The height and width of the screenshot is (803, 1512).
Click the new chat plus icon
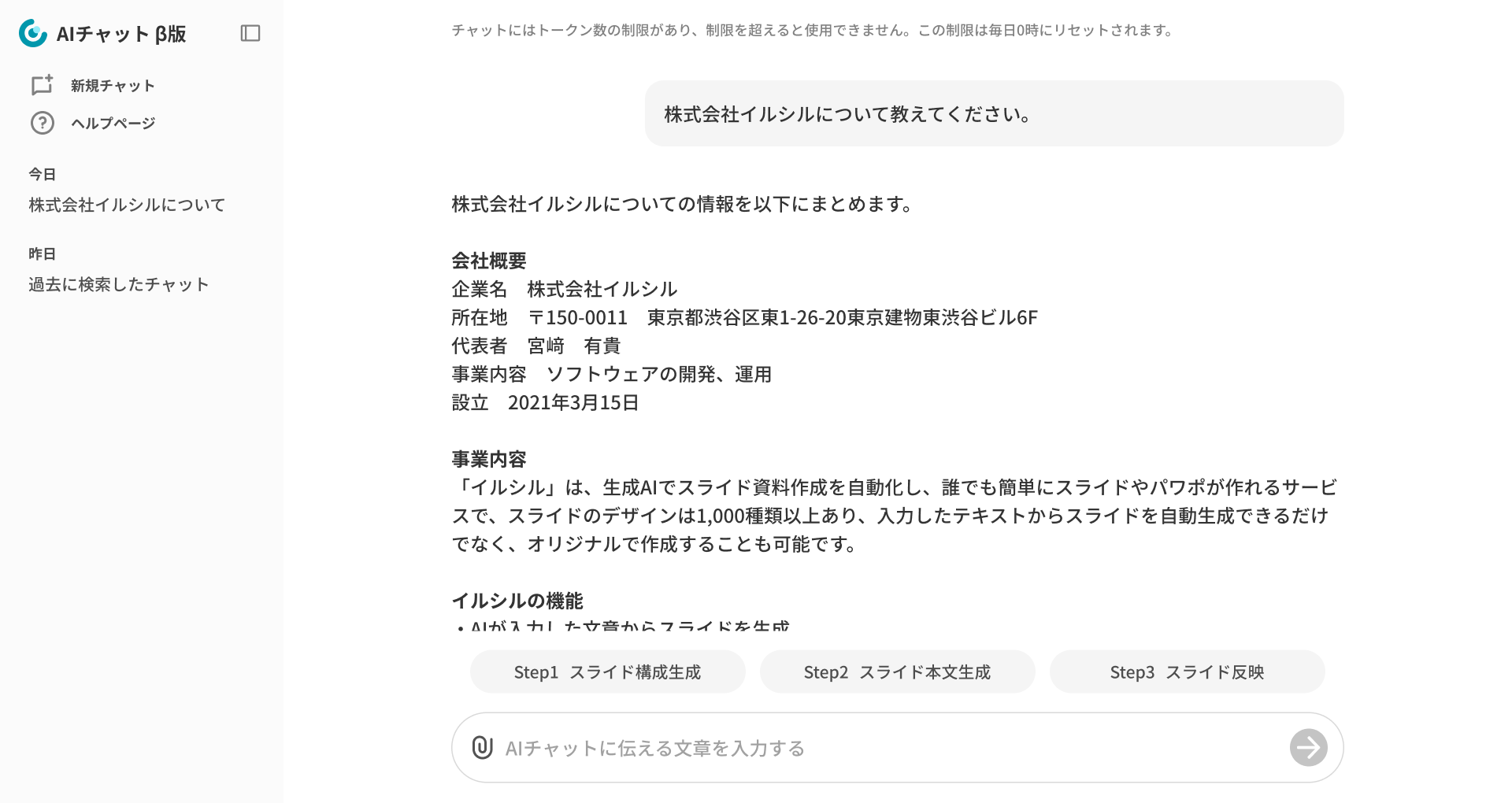click(42, 85)
